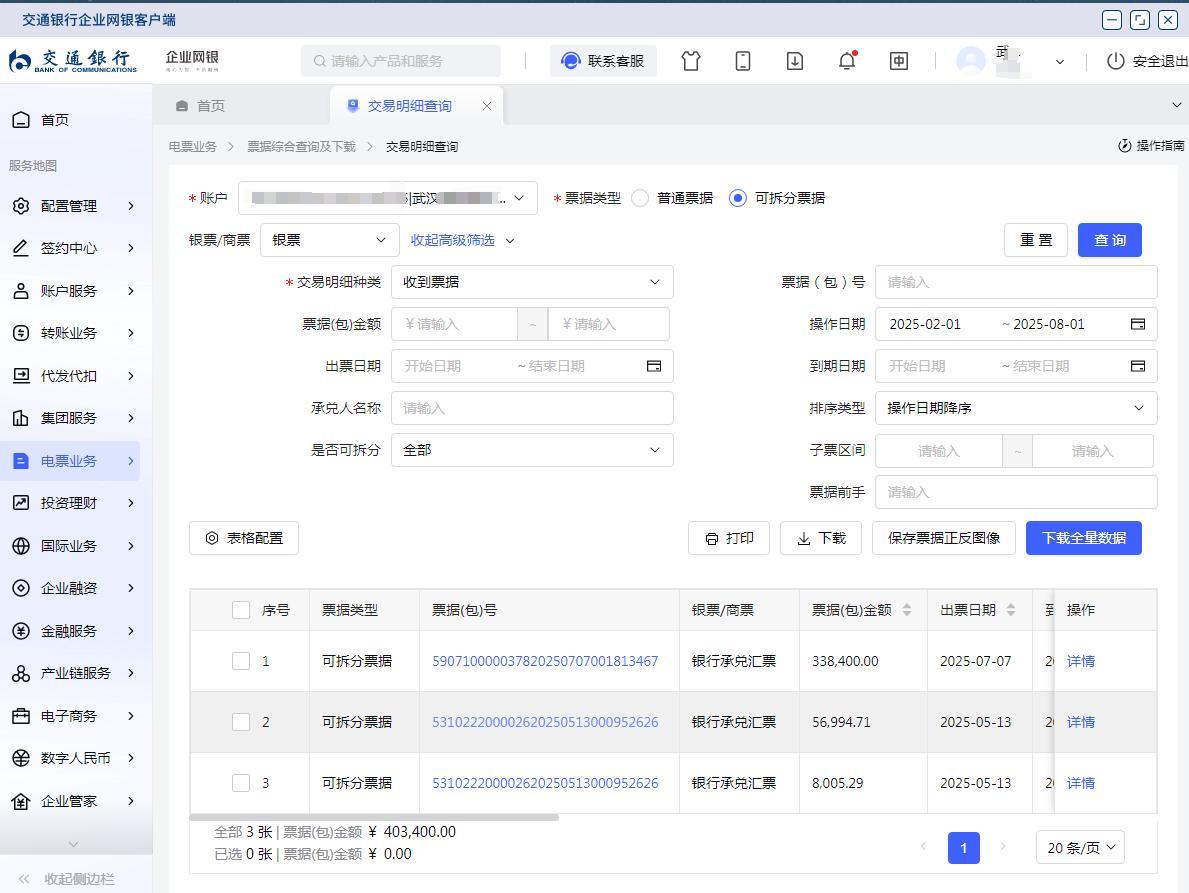Image resolution: width=1189 pixels, height=893 pixels.
Task: Sort by 票据(包)金额 column arrows
Action: pos(907,610)
